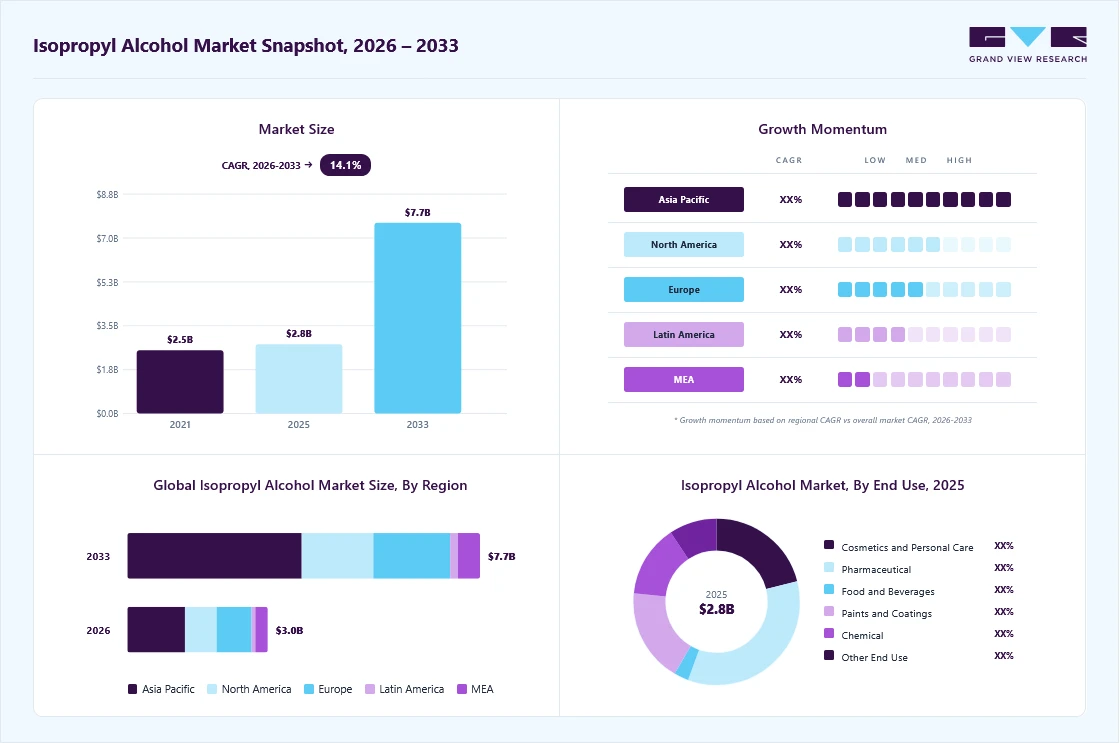Click the MED column header

click(916, 160)
